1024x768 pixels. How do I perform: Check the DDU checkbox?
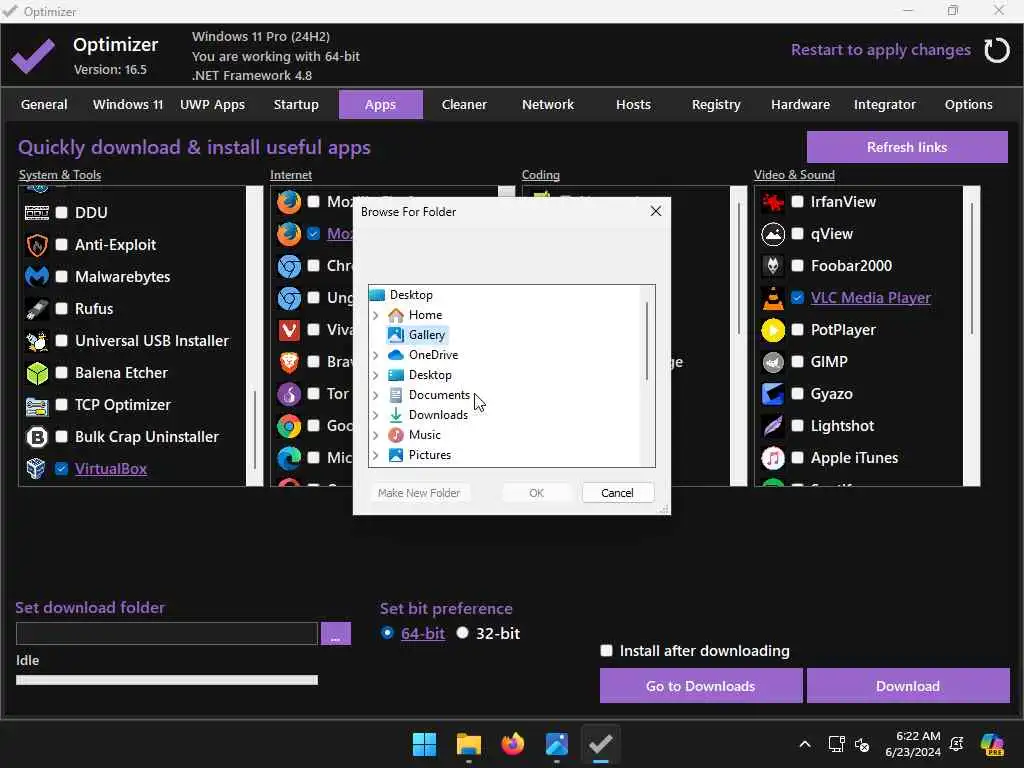click(x=61, y=212)
